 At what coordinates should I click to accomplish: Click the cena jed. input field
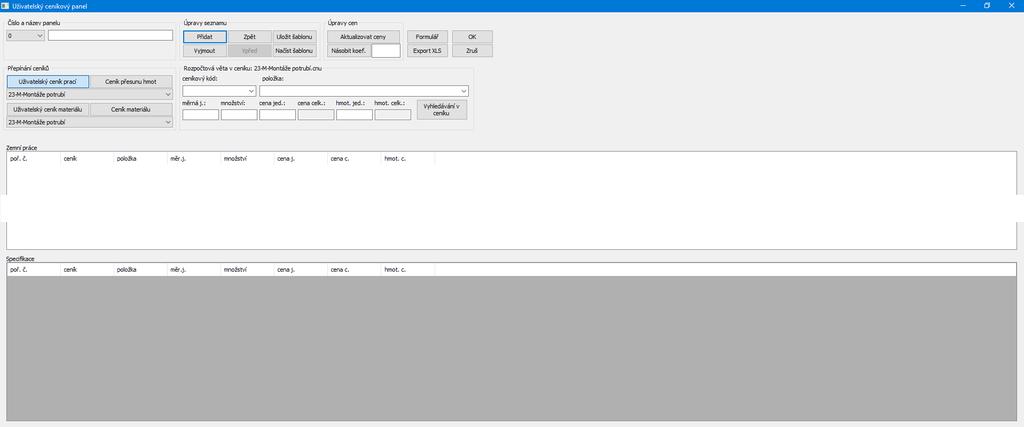278,115
